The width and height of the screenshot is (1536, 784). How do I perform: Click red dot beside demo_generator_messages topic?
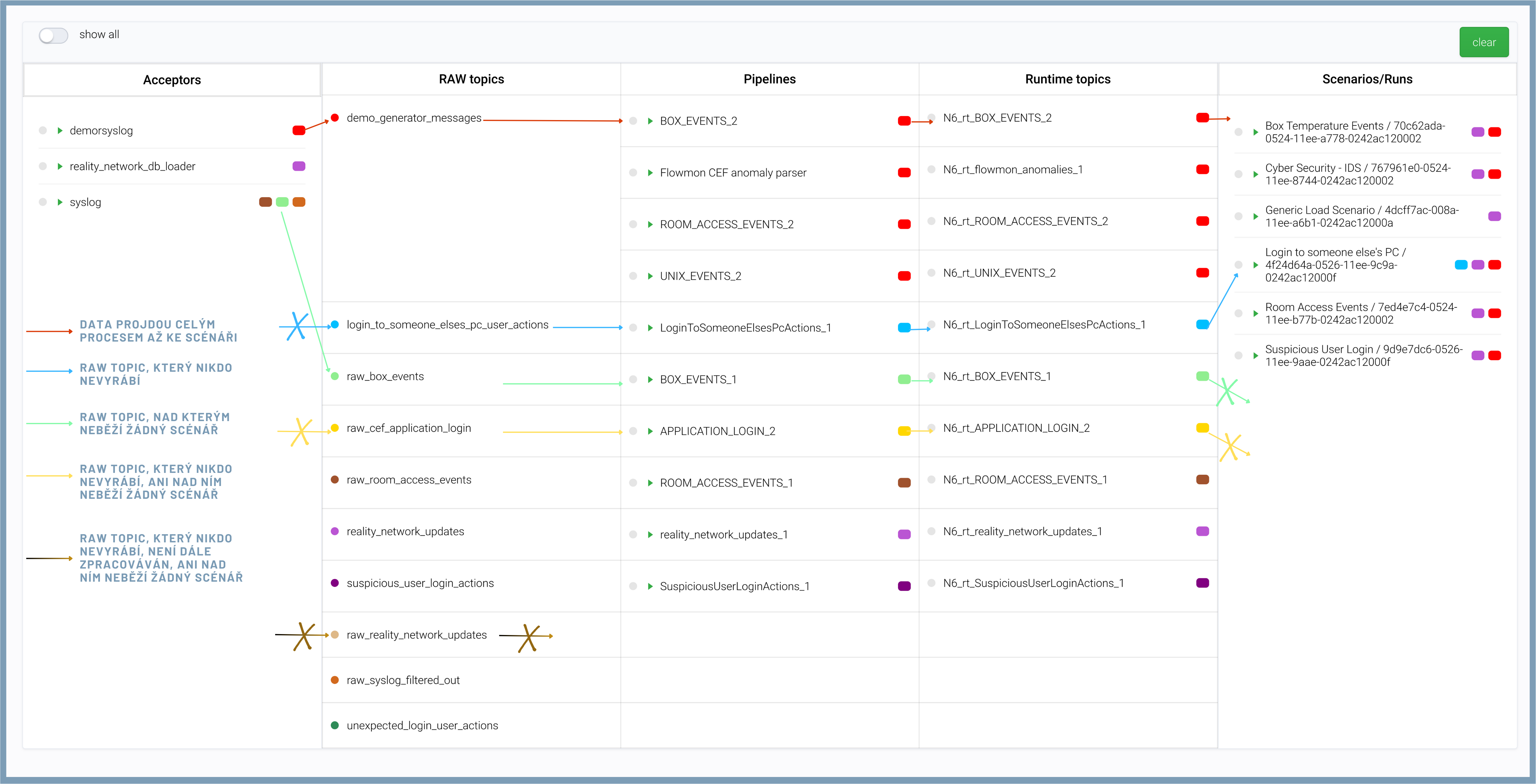[335, 118]
